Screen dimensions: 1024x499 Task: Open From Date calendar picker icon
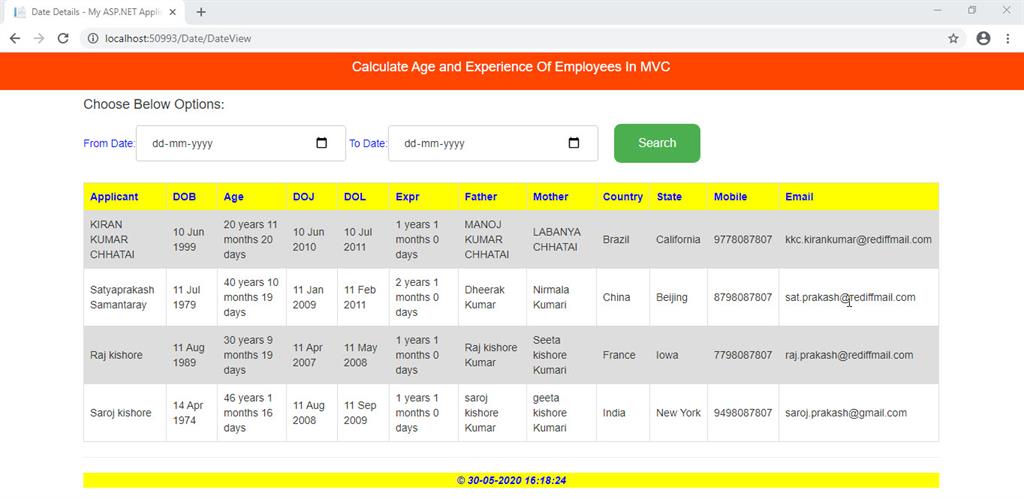pos(321,143)
